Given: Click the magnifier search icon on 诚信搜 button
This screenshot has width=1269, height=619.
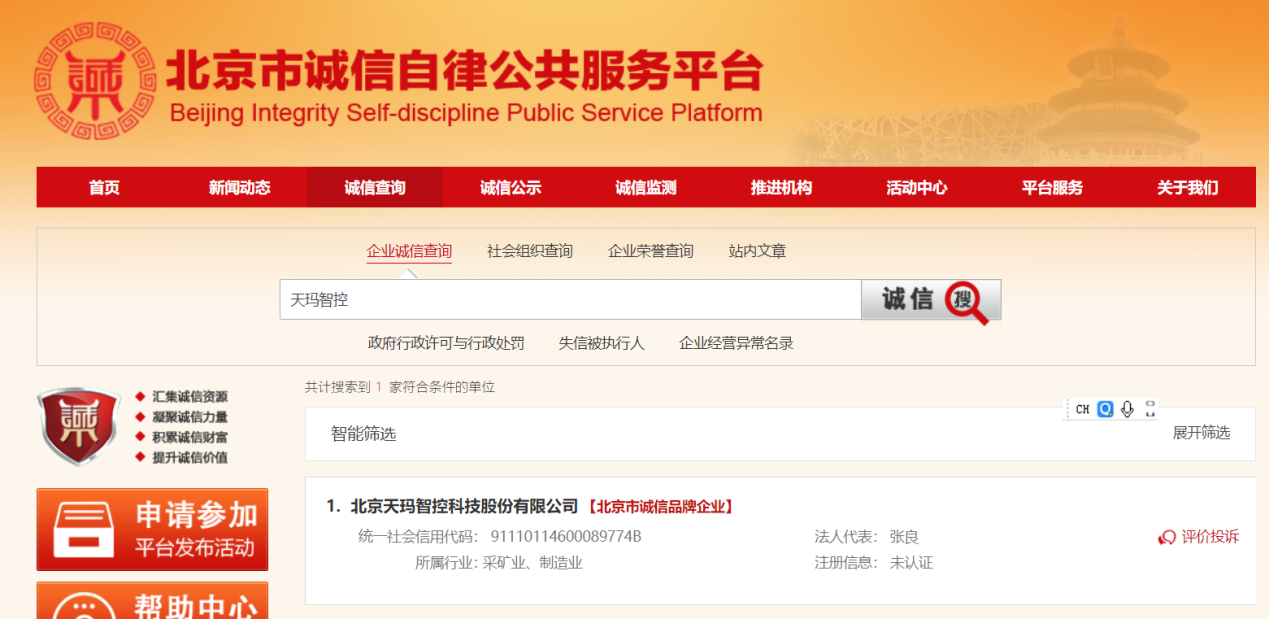Looking at the screenshot, I should pos(966,301).
